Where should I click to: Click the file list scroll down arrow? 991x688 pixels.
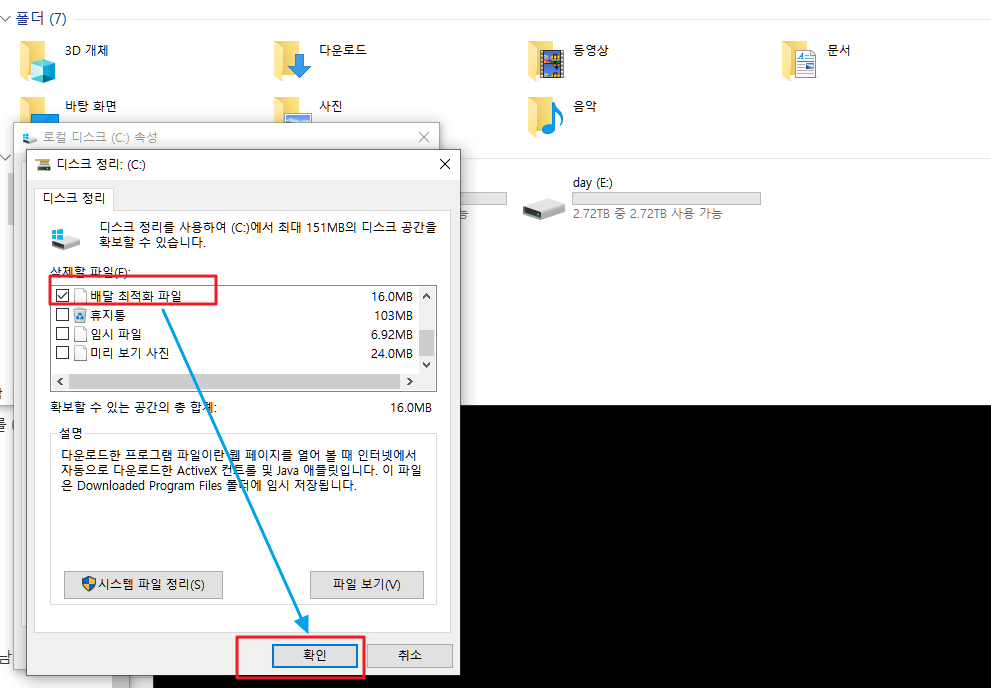click(x=427, y=365)
